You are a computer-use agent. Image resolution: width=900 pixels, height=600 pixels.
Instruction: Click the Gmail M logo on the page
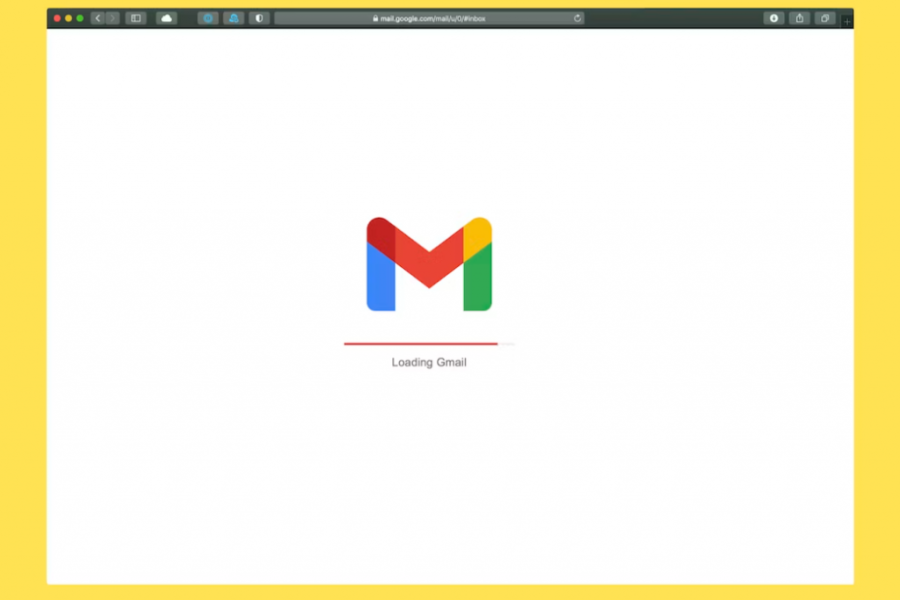click(x=429, y=263)
